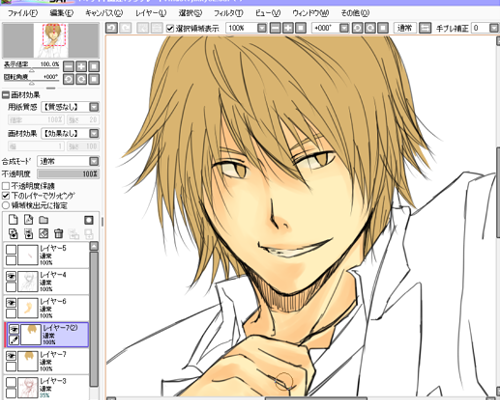The image size is (500, 400).
Task: Open ファイル(F) menu
Action: tap(23, 13)
